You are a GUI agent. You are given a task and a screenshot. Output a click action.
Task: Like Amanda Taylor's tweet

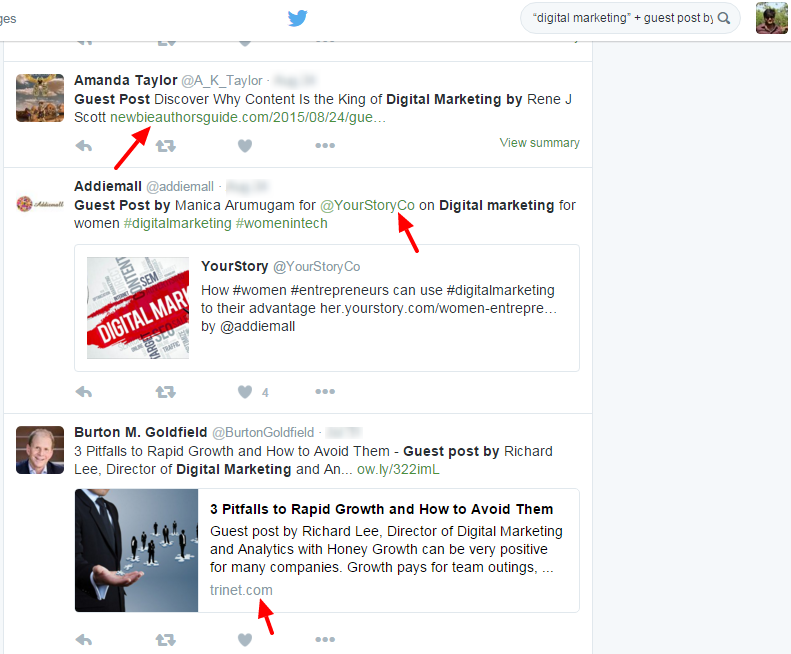[x=245, y=146]
